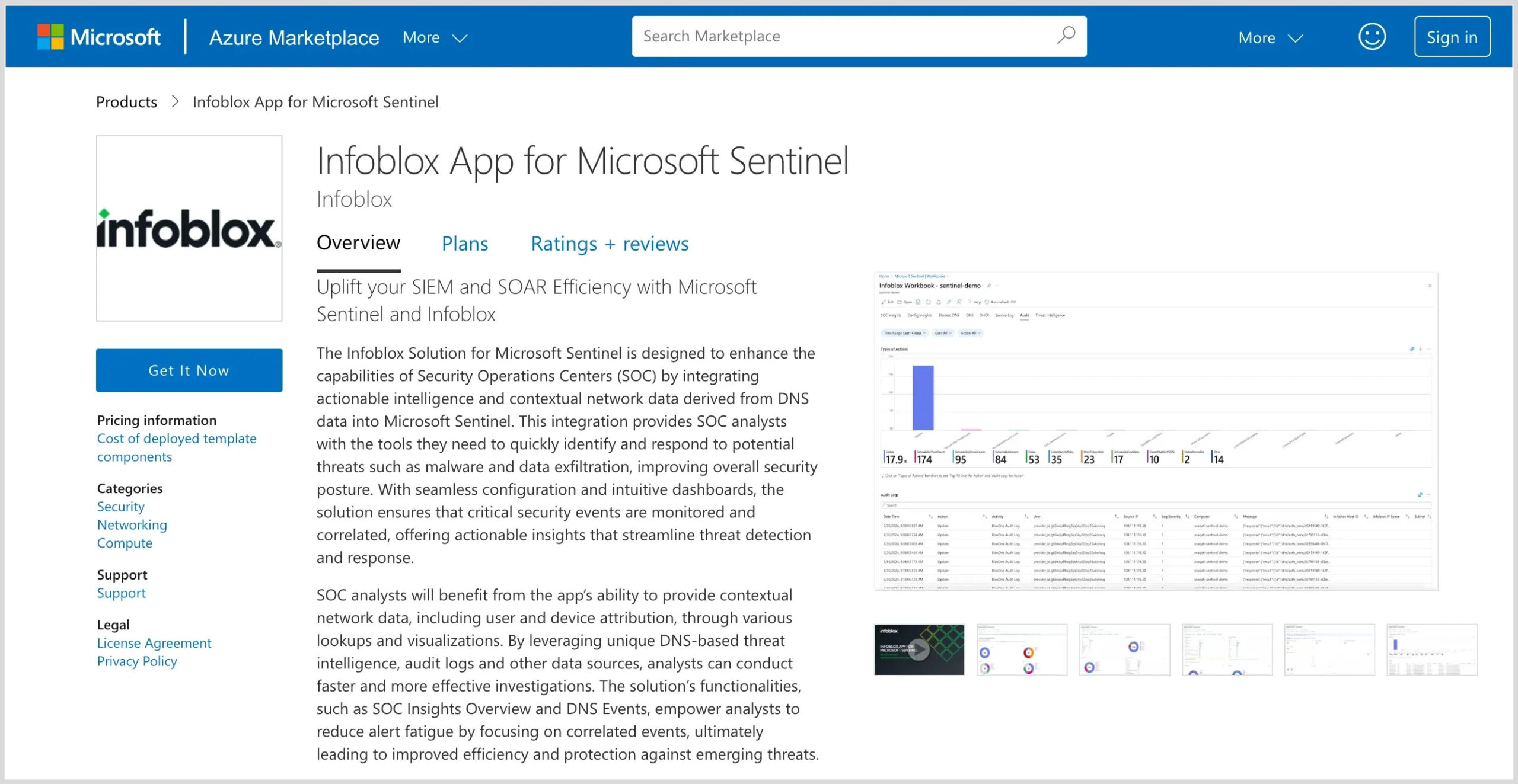The image size is (1518, 784).
Task: Select the Networking category
Action: [132, 524]
